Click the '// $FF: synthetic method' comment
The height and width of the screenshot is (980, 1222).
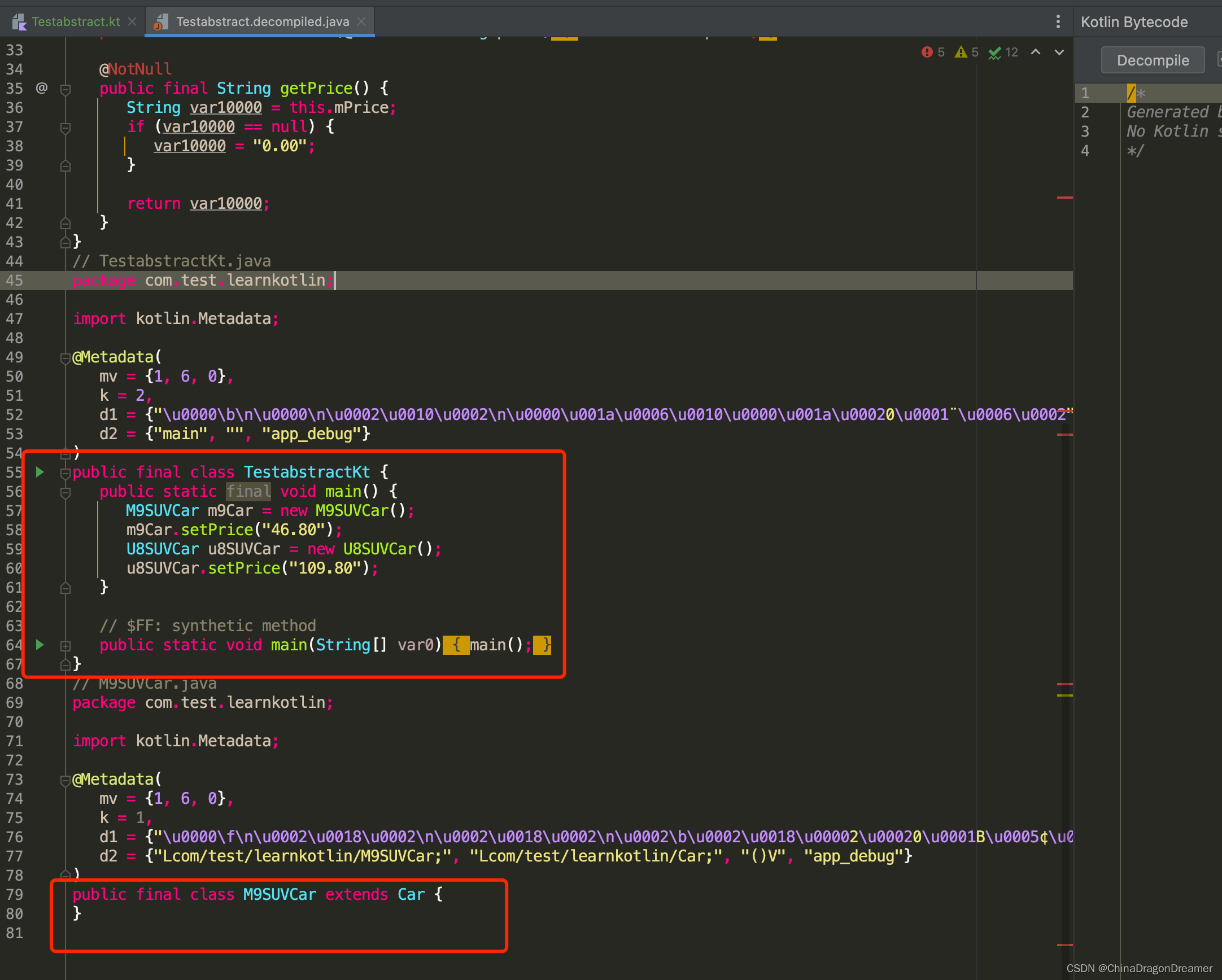coord(207,625)
